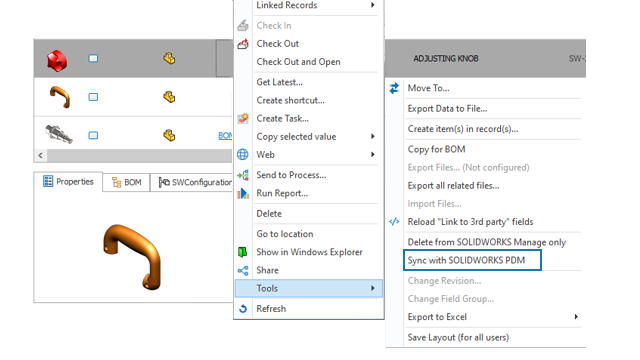Screen dimensions: 640x360
Task: Click the Refresh arrow icon
Action: pos(243,309)
